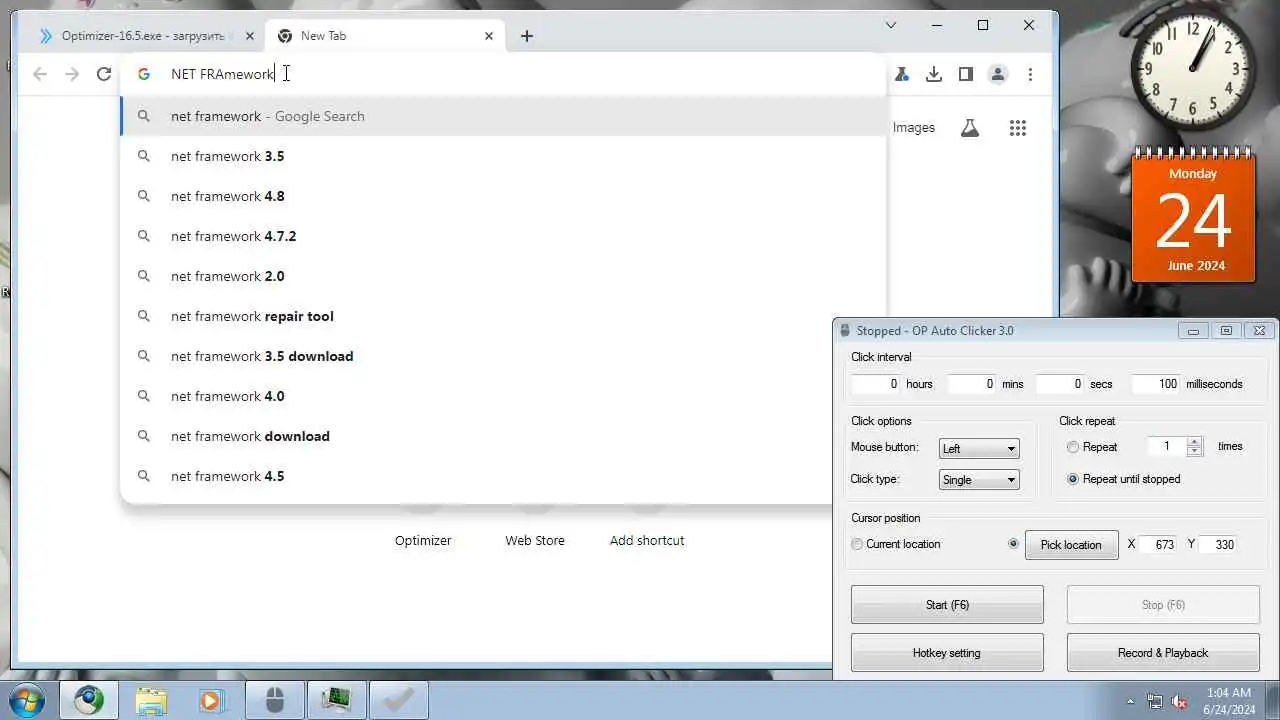The image size is (1280, 720).
Task: Open the Images link
Action: click(x=914, y=128)
